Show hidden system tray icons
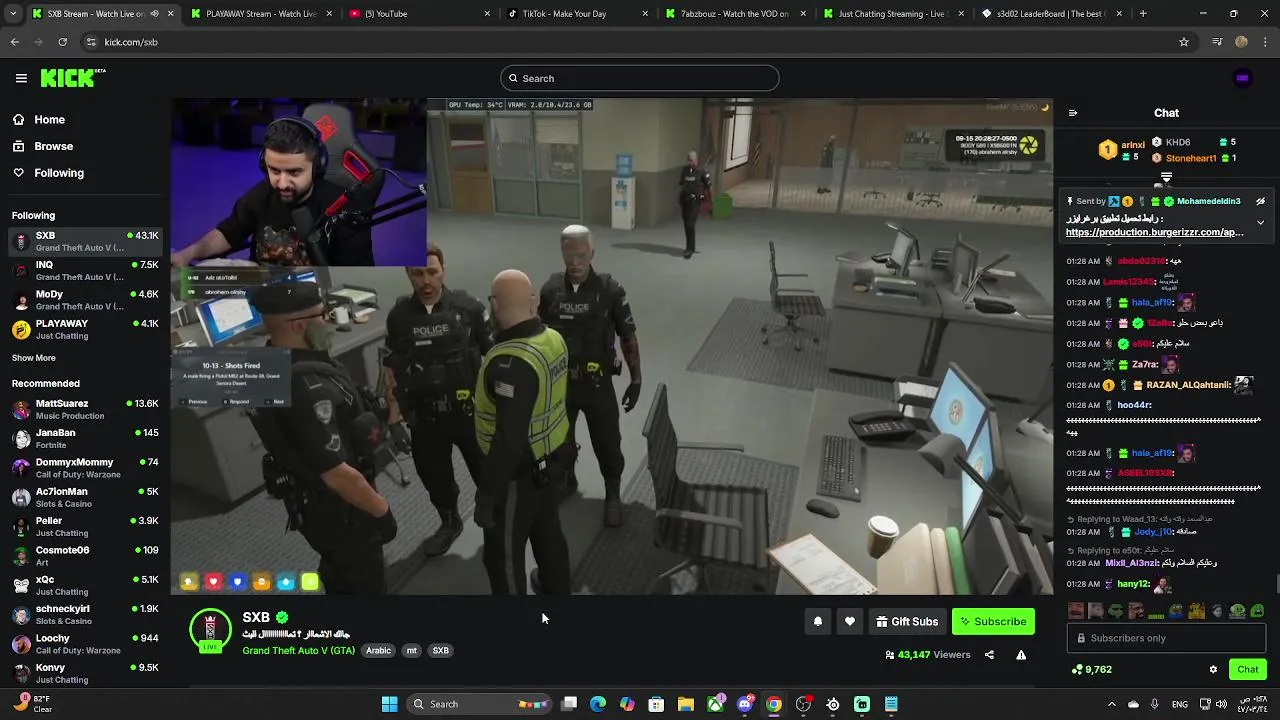Viewport: 1280px width, 720px height. 1111,704
